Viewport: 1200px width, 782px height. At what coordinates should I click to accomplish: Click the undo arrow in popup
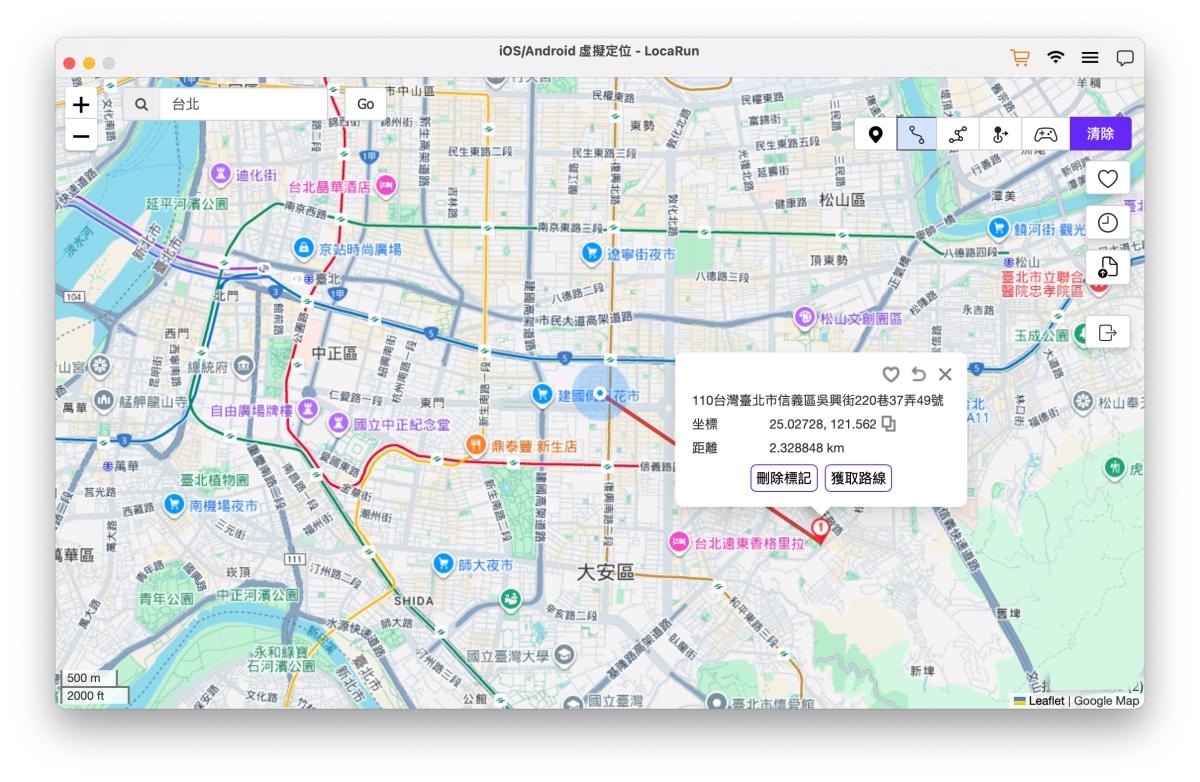(x=919, y=374)
